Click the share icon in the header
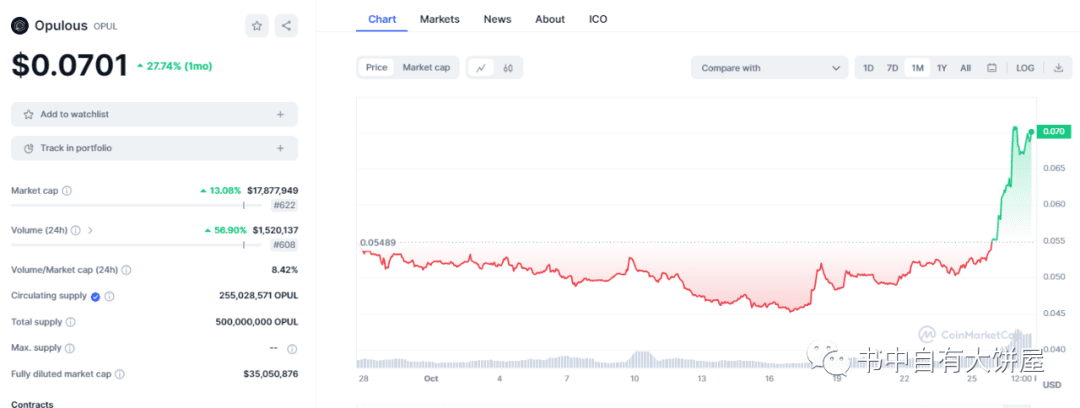Image resolution: width=1080 pixels, height=408 pixels. click(285, 26)
